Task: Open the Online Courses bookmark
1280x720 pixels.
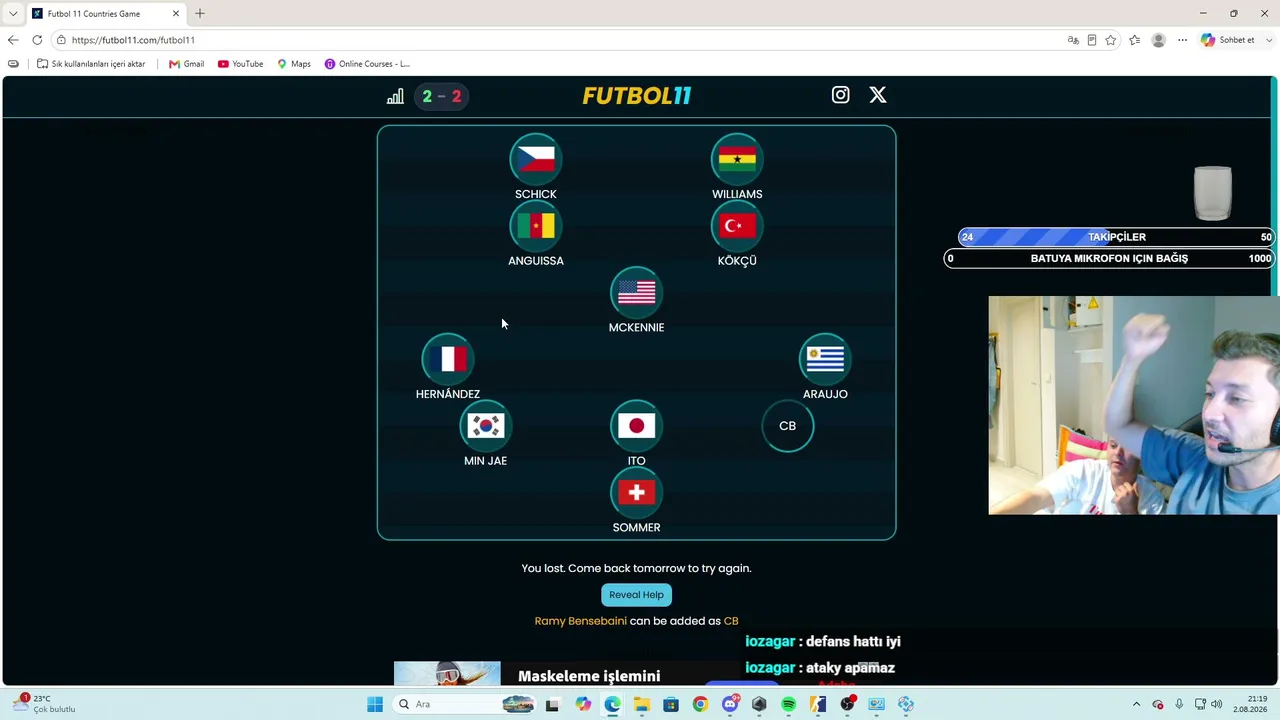Action: point(367,64)
